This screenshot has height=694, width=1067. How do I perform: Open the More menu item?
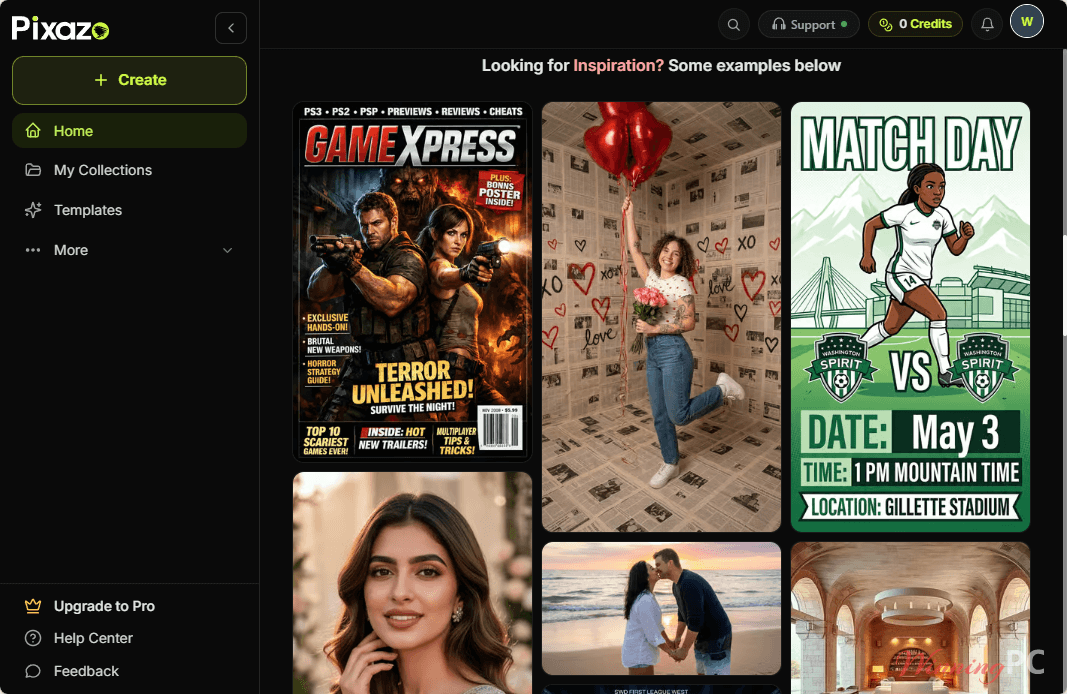tap(129, 250)
